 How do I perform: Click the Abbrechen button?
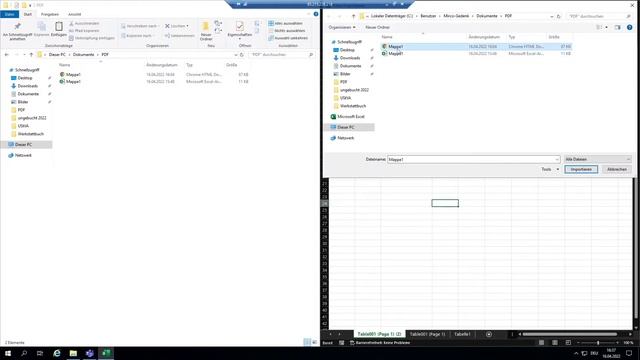pos(616,169)
